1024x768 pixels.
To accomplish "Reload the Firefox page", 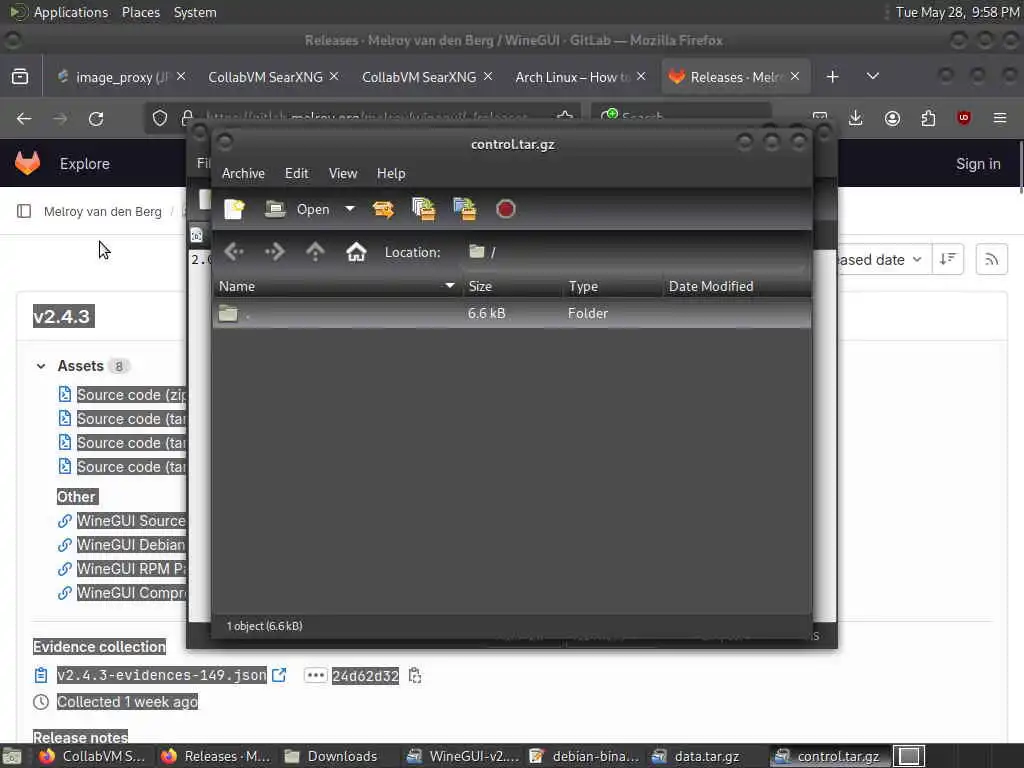I will (96, 118).
